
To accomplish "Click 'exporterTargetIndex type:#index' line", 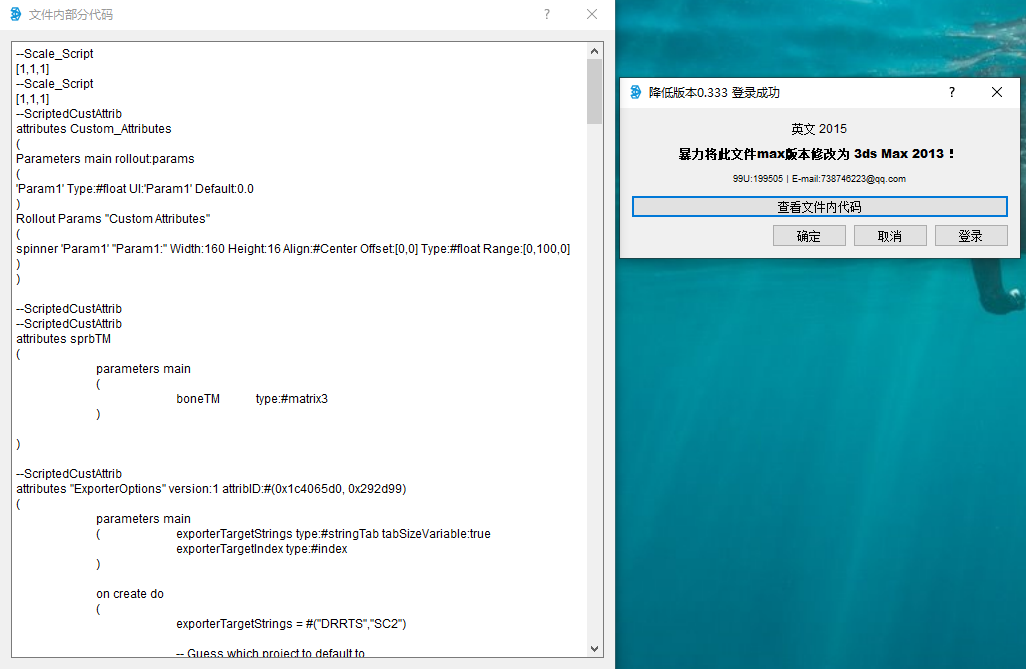I will click(262, 549).
